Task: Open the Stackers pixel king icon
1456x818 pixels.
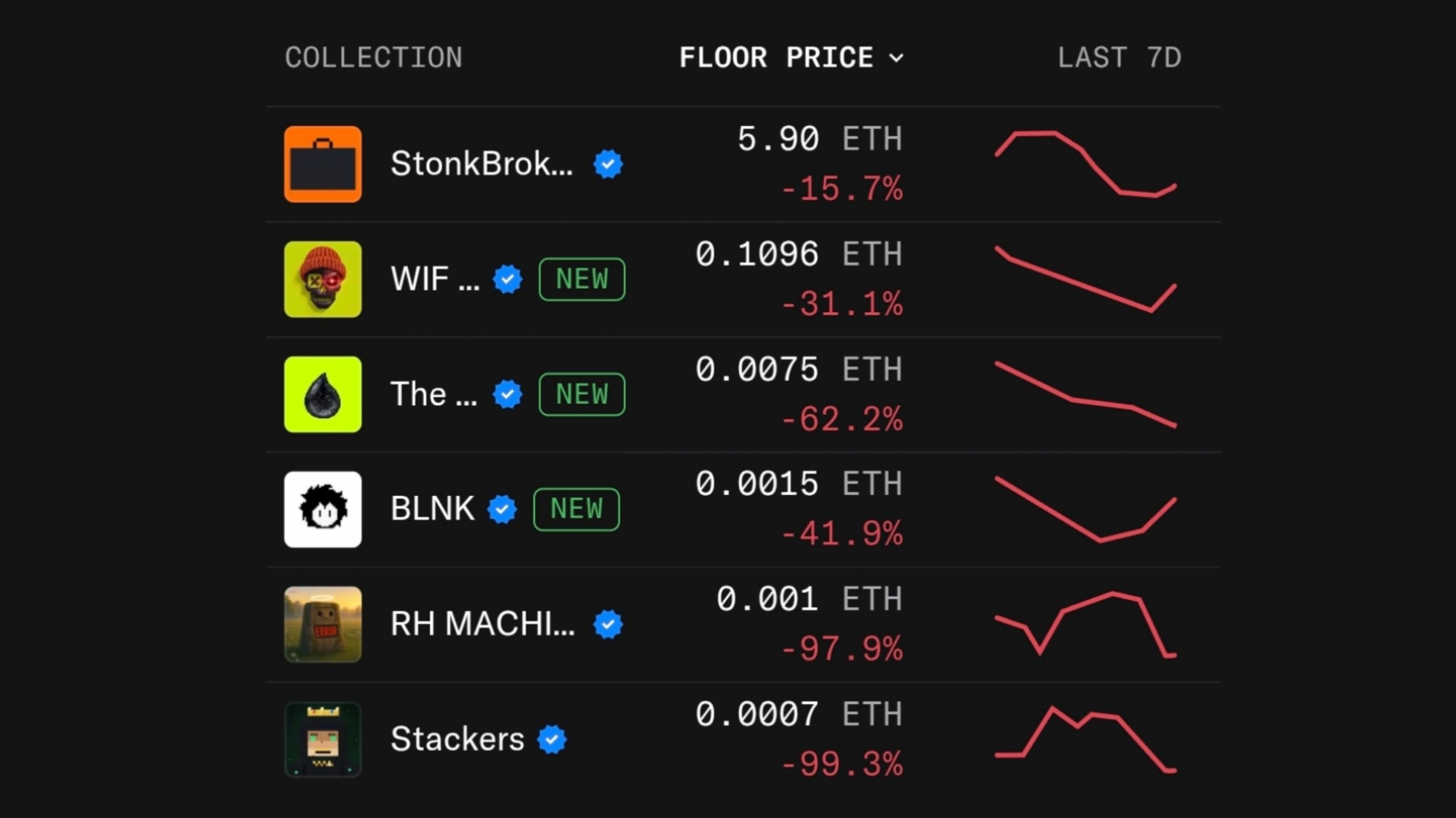Action: pos(322,740)
